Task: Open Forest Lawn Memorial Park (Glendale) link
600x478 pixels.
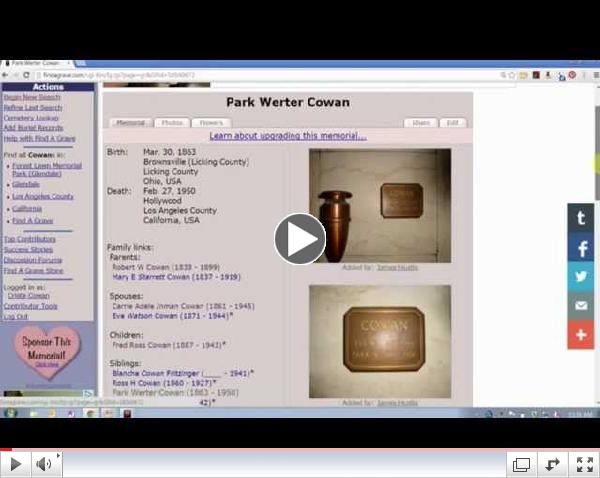Action: coord(47,170)
